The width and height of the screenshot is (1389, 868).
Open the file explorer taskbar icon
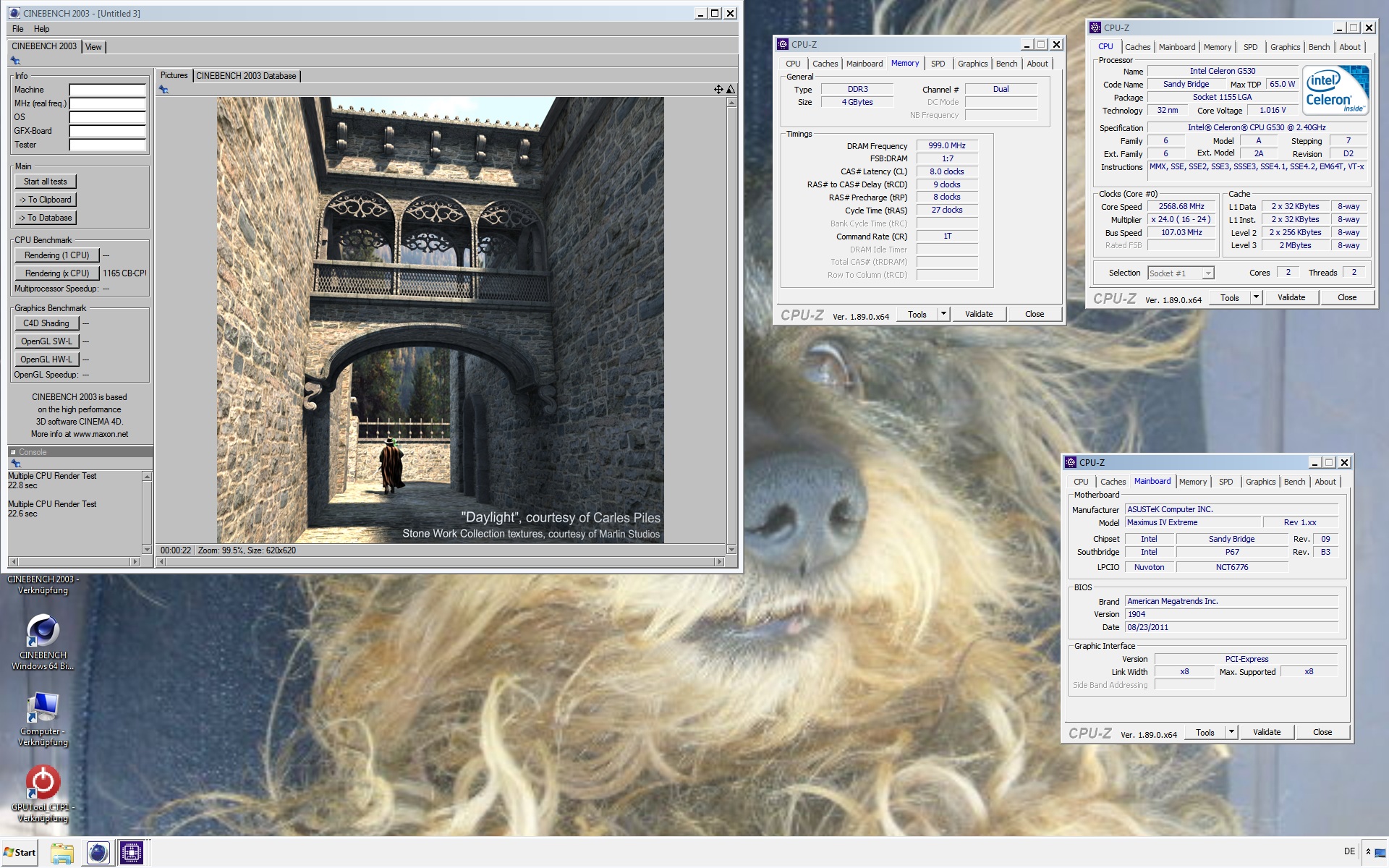62,854
